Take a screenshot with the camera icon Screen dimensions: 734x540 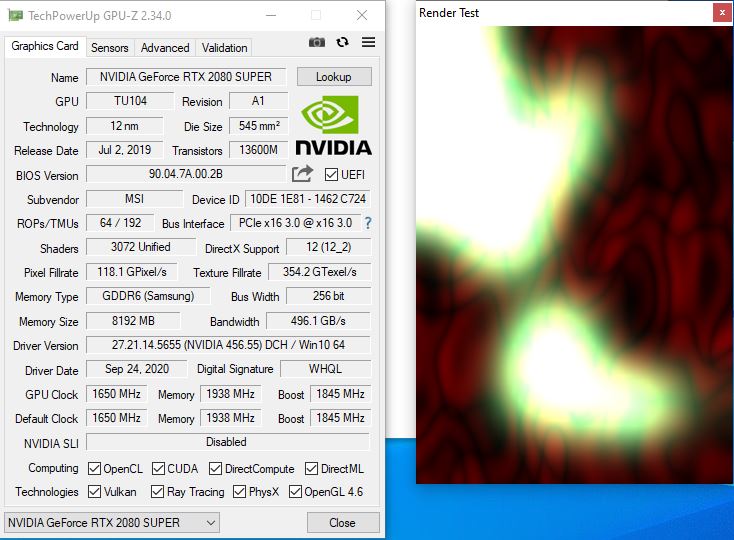pyautogui.click(x=316, y=43)
